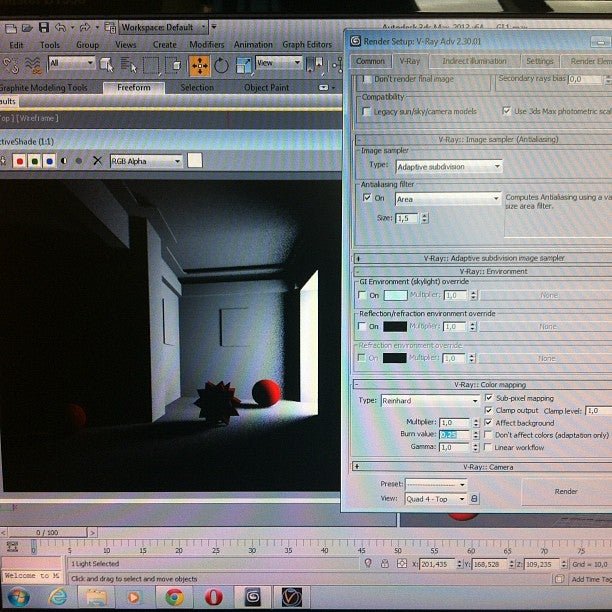Click the Rotate tool icon

[221, 65]
